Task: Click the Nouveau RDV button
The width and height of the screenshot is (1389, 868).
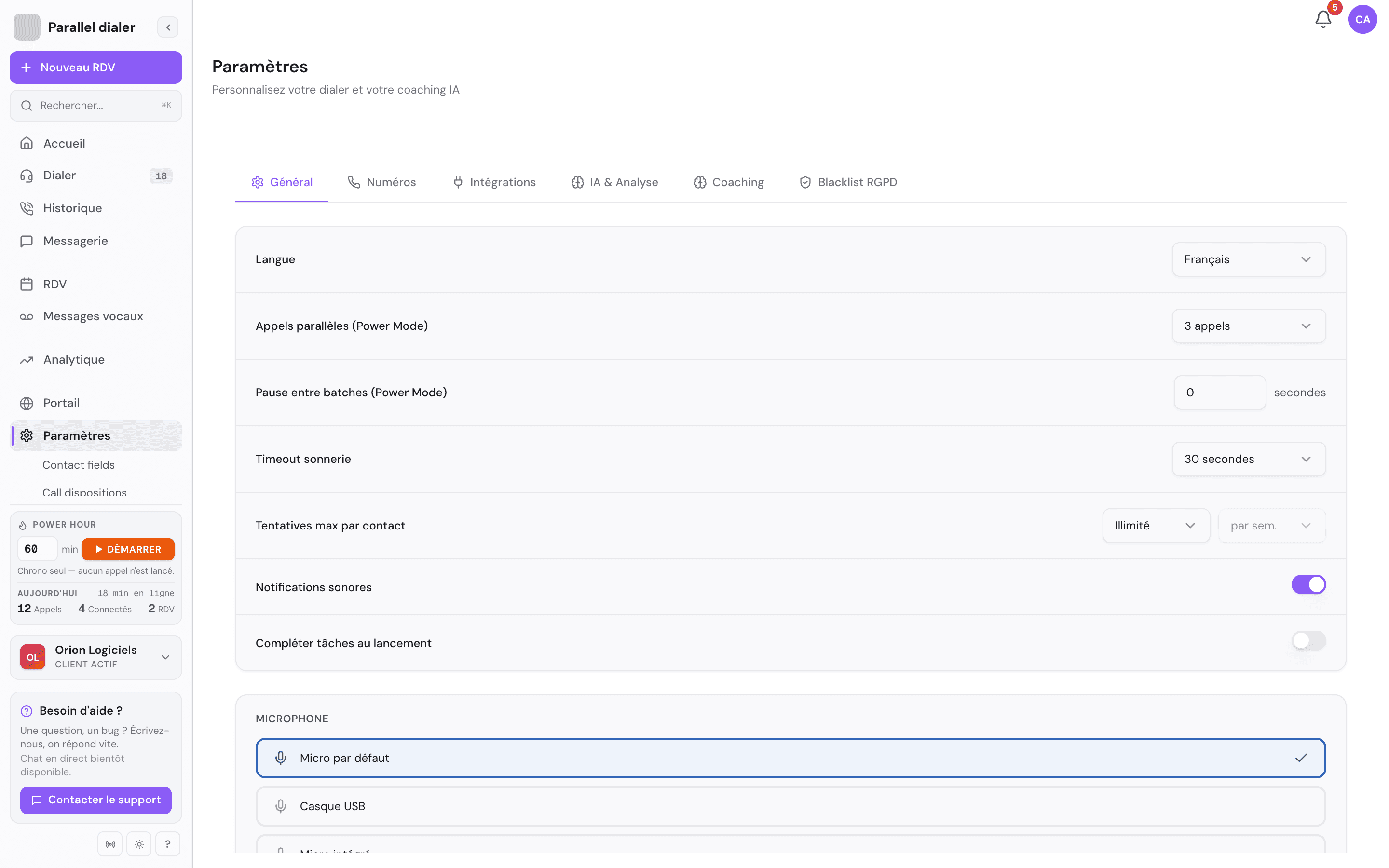Action: pos(96,67)
